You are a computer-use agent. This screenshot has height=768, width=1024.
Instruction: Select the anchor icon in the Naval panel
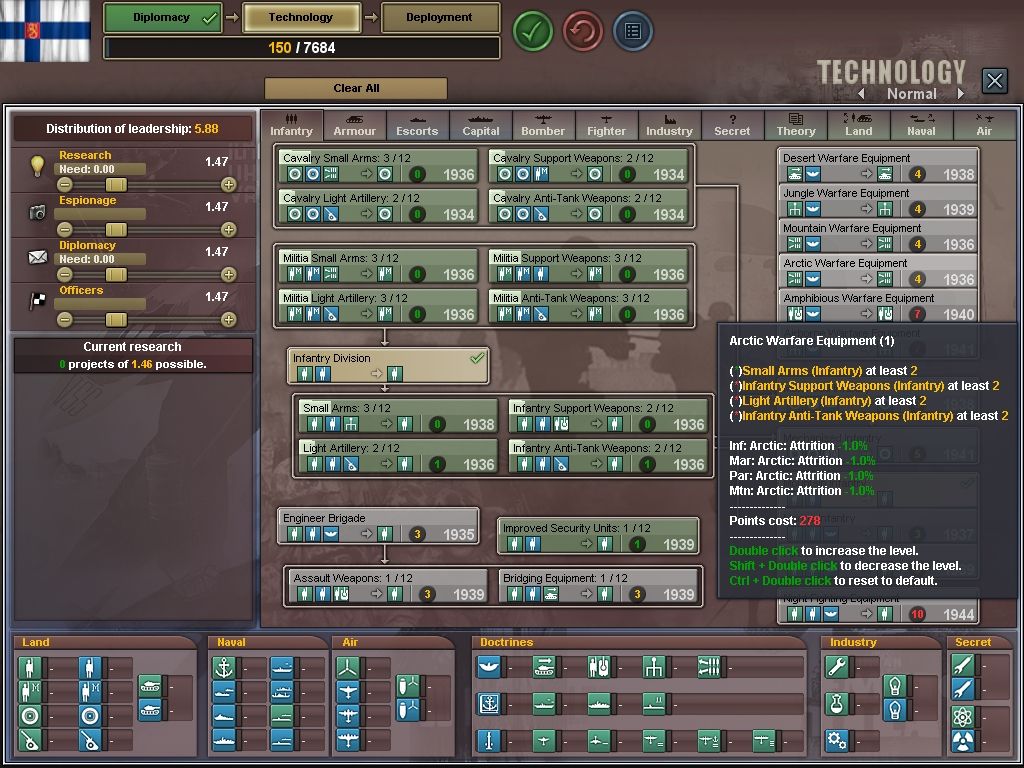tap(225, 667)
